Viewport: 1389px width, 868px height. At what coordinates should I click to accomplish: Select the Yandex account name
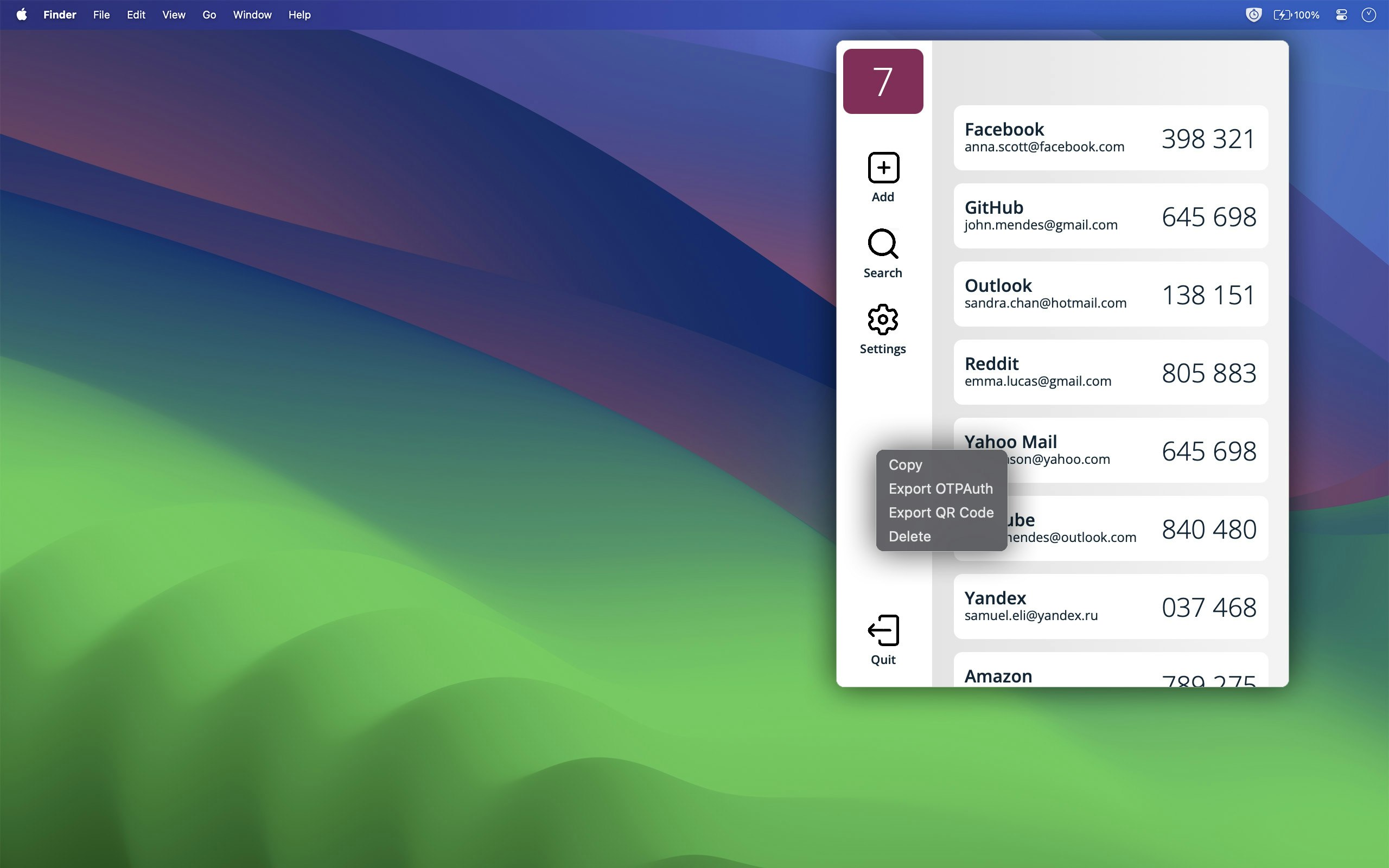click(995, 598)
